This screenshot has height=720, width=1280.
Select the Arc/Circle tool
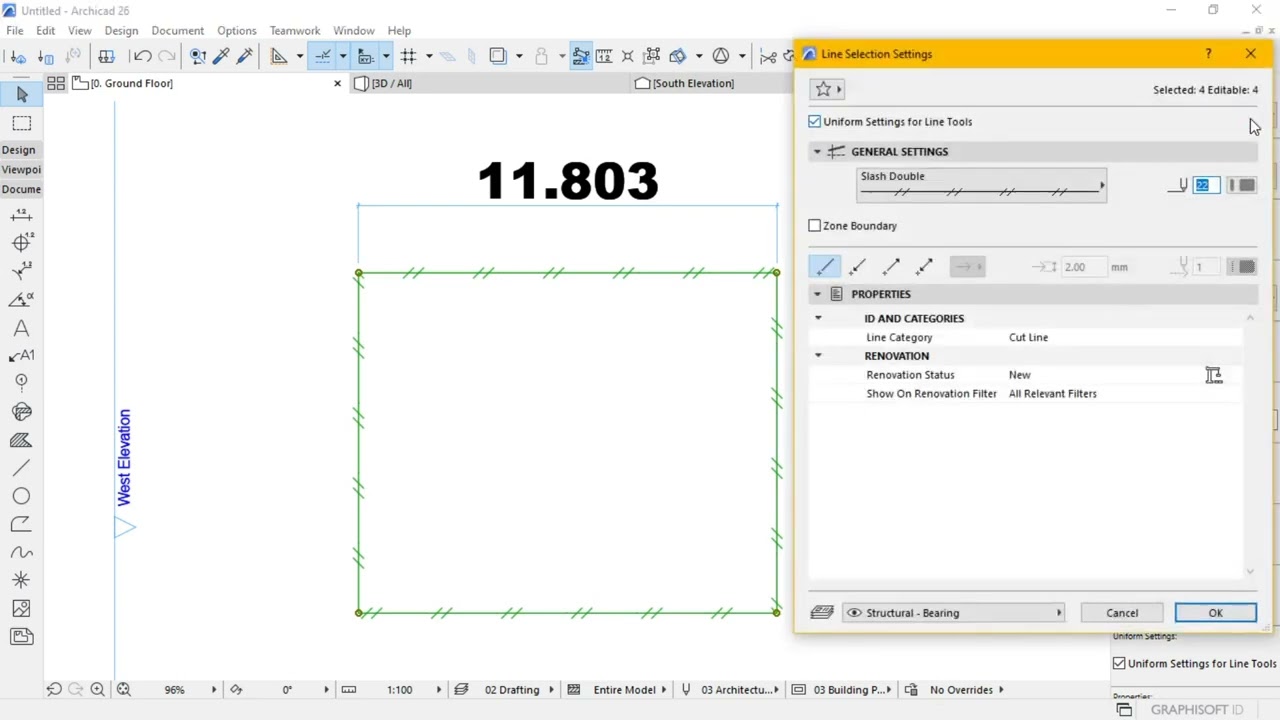(x=21, y=496)
